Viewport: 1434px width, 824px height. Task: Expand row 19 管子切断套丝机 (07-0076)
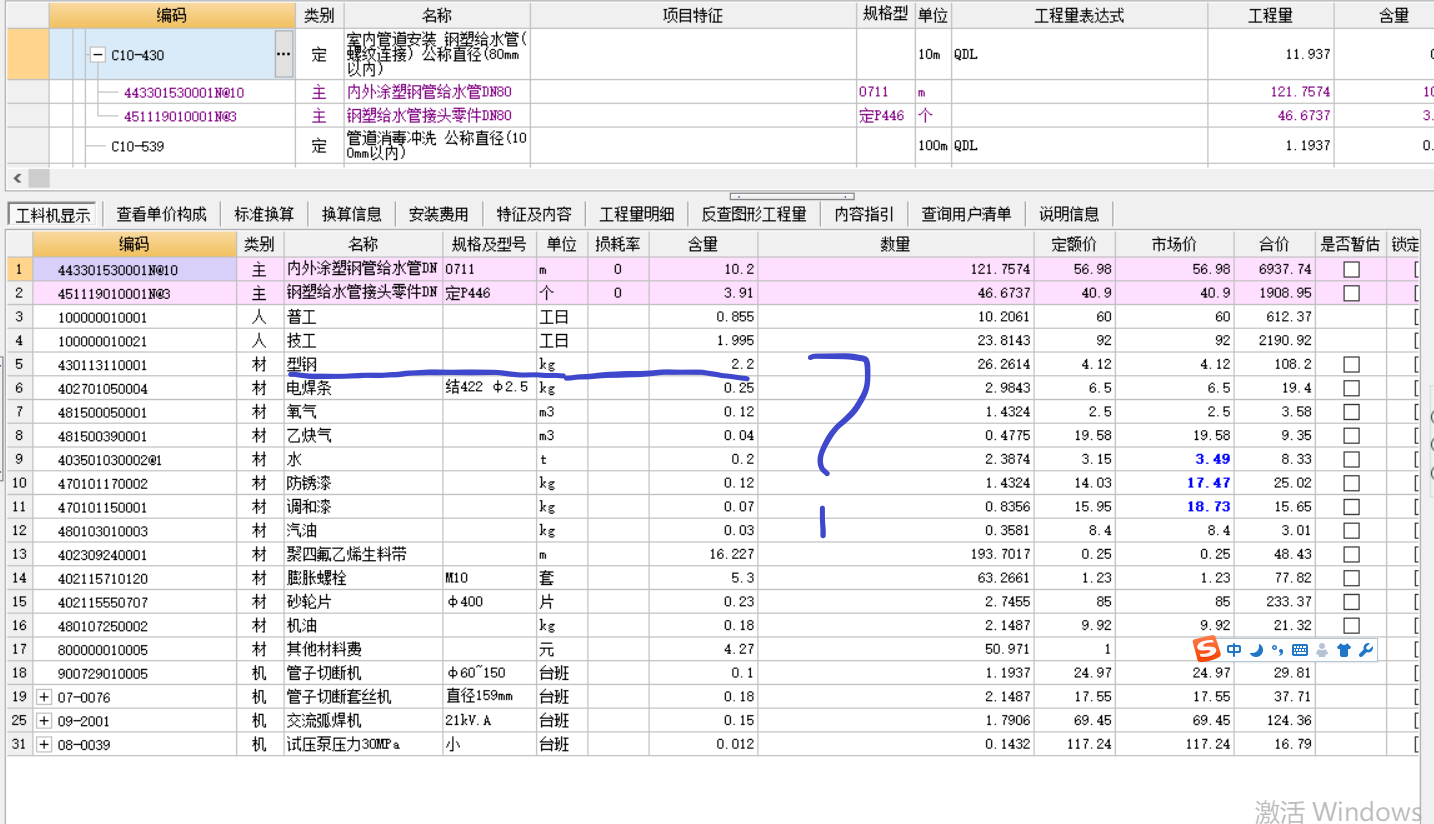(x=44, y=697)
